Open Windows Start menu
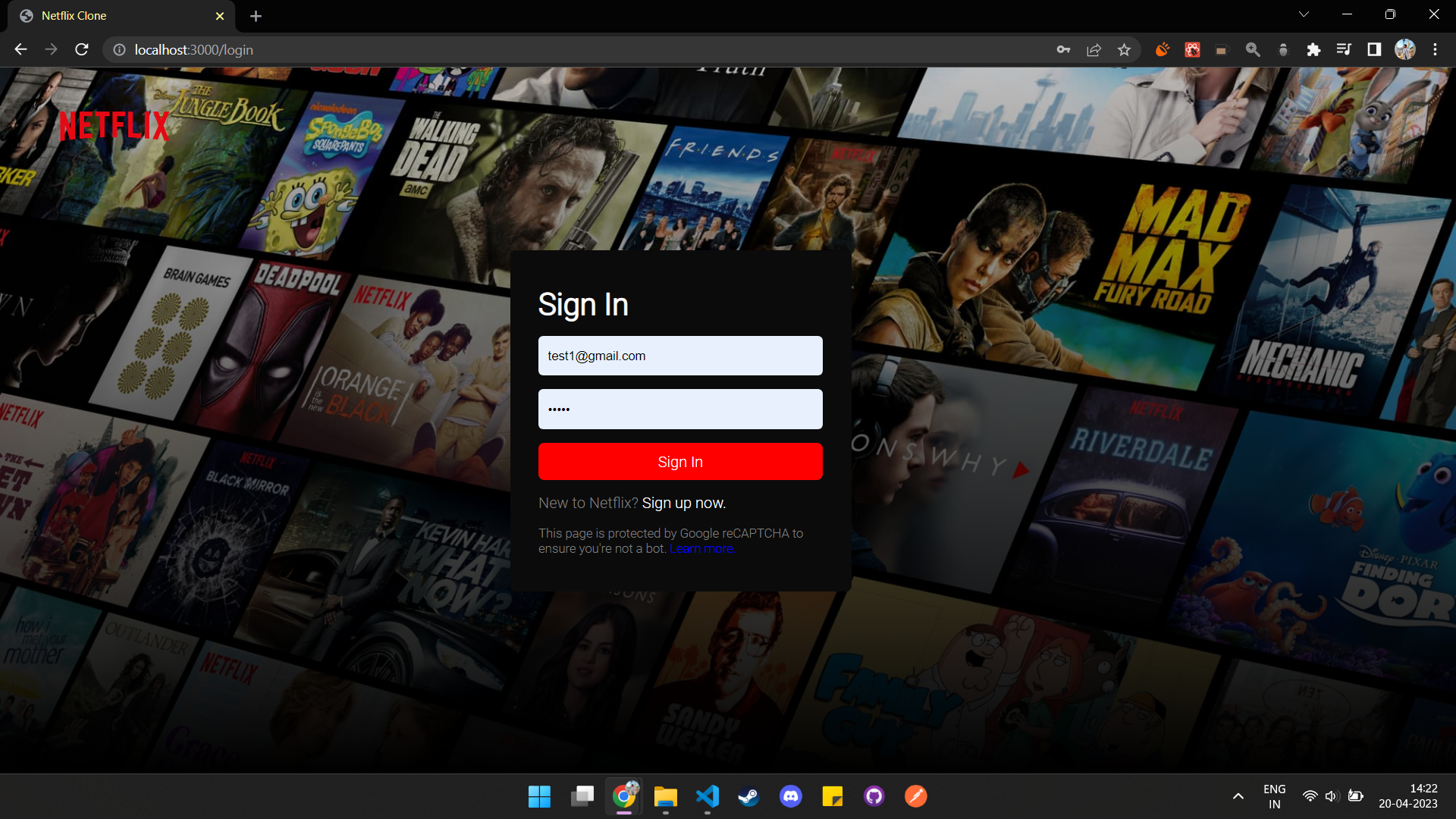 (x=539, y=796)
